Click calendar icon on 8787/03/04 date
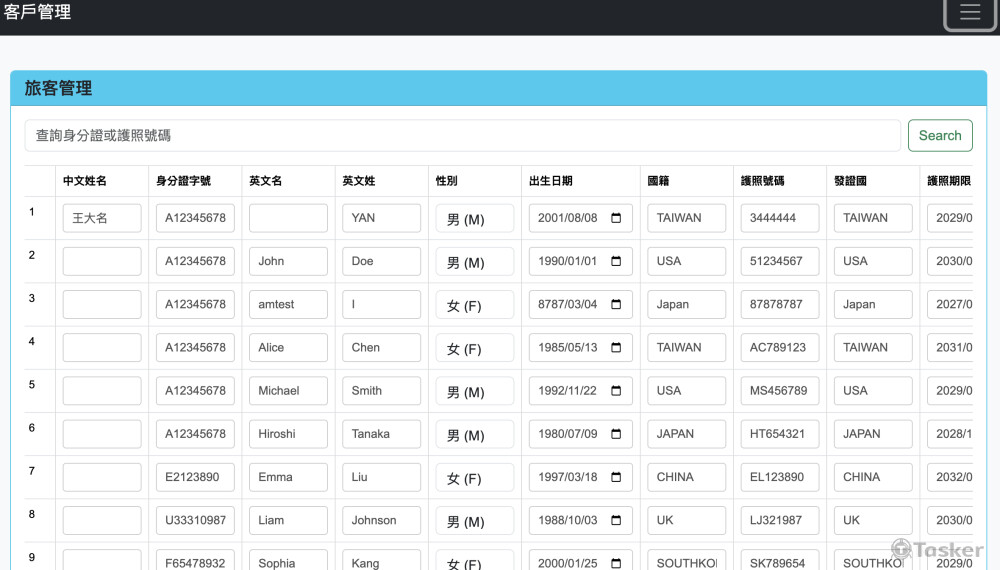This screenshot has width=1000, height=570. pos(616,304)
